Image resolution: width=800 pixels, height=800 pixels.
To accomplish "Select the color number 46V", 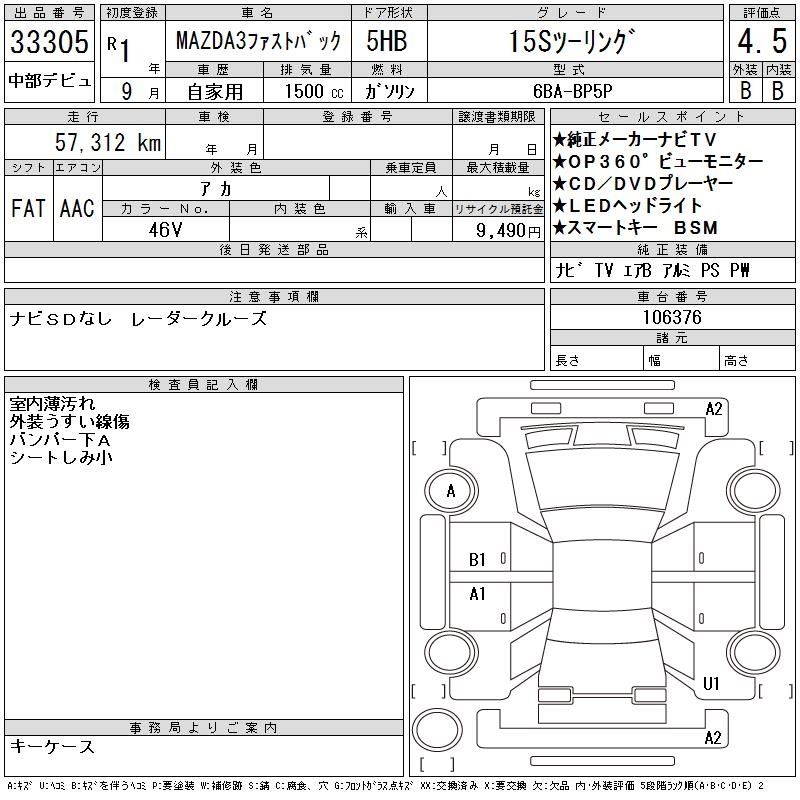I will [165, 230].
